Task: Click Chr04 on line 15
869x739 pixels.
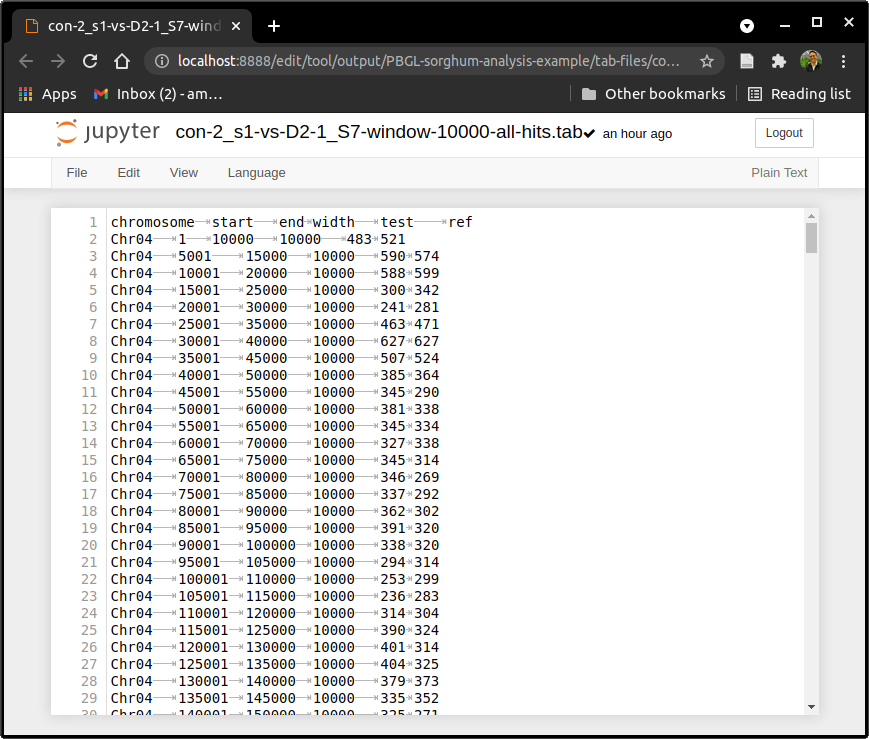Action: pos(131,460)
